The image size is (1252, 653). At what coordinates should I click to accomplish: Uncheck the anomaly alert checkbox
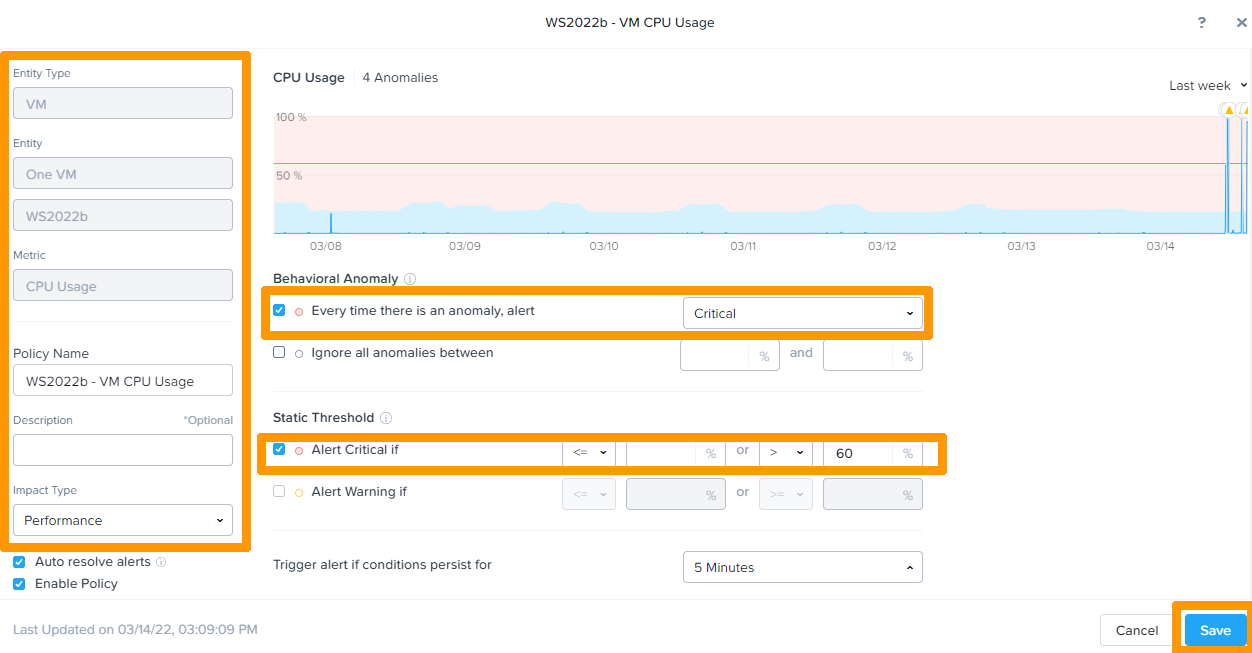279,311
